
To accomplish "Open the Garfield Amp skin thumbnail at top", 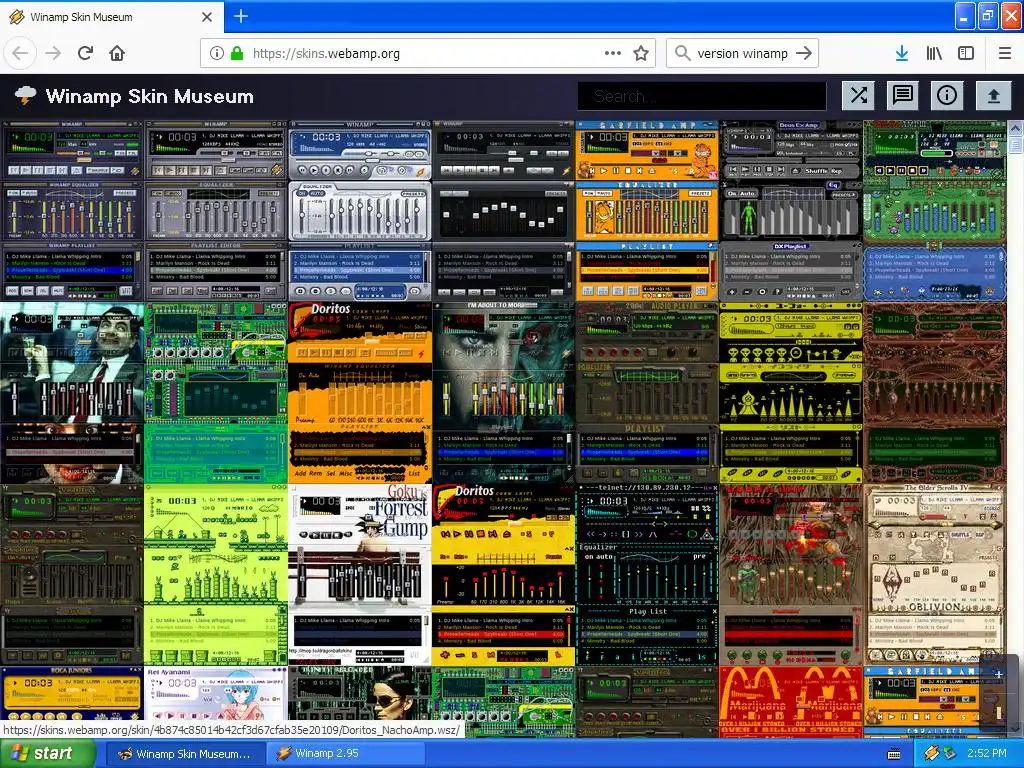I will pos(647,211).
